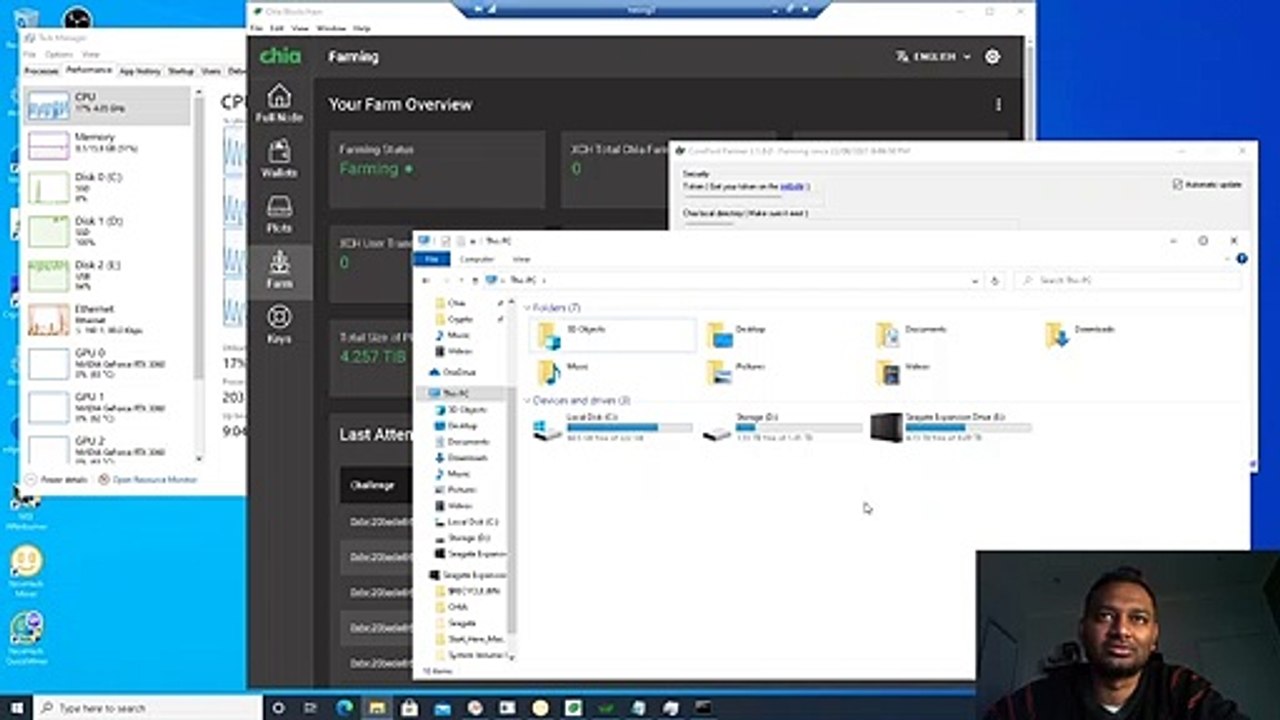The width and height of the screenshot is (1280, 720).
Task: Switch to Task Manager App history tab
Action: [140, 71]
